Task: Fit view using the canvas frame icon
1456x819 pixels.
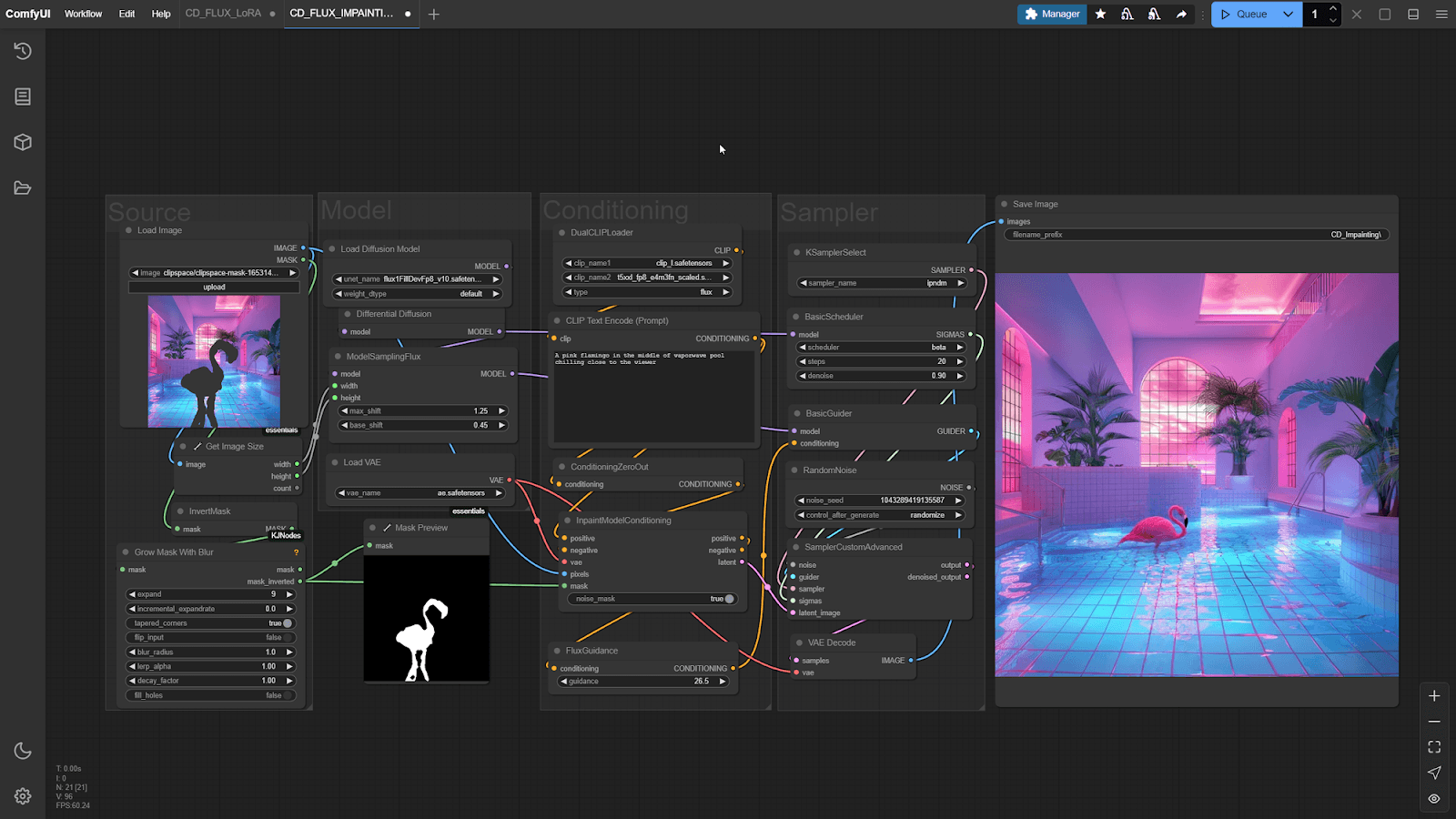Action: tap(1434, 747)
